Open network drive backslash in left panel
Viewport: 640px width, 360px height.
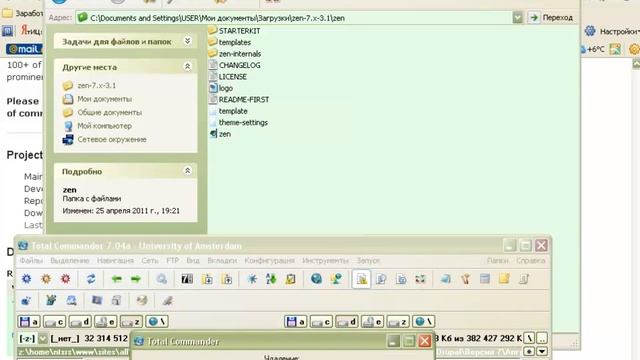[157, 322]
